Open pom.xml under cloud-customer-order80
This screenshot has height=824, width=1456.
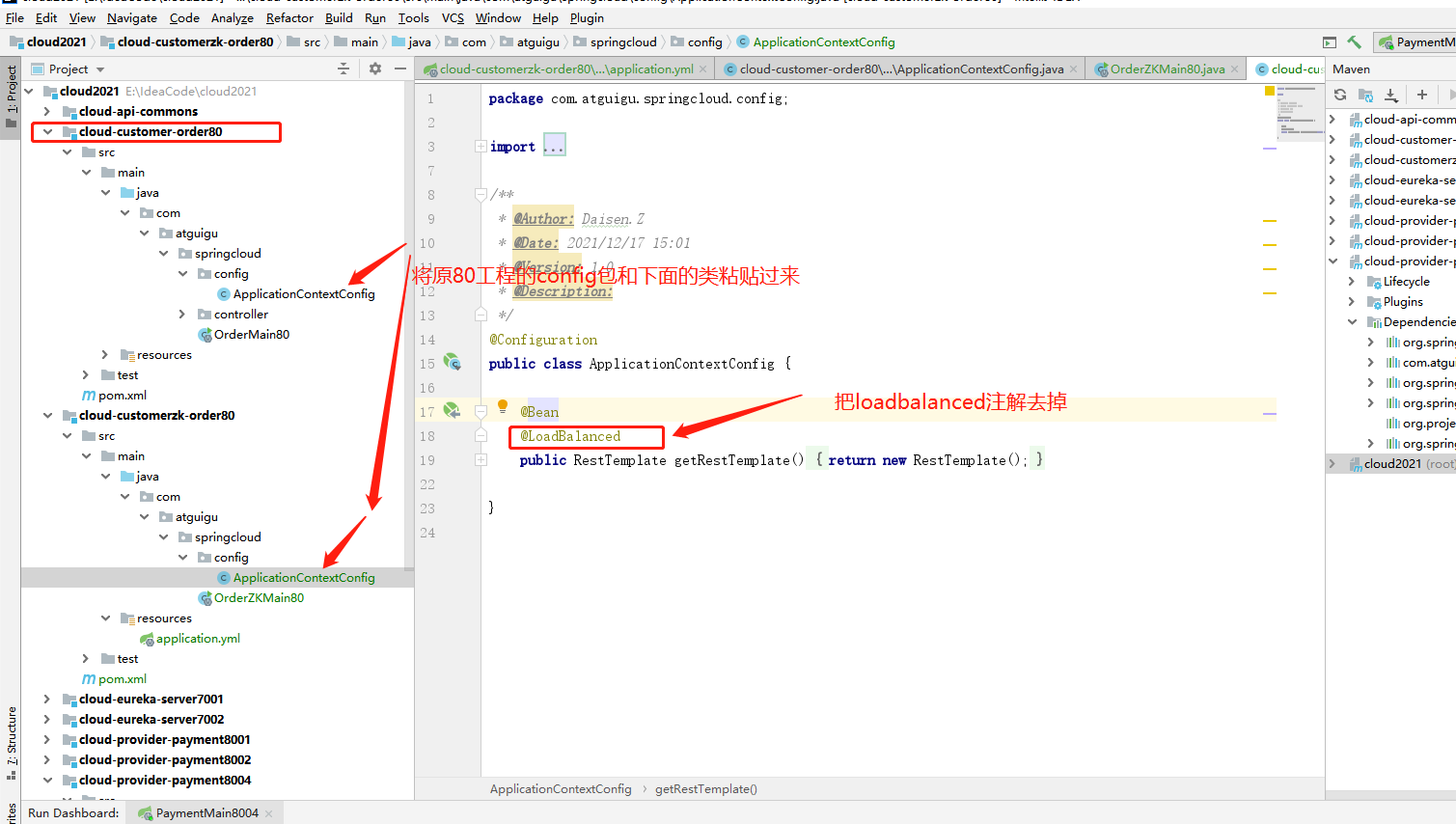click(123, 395)
